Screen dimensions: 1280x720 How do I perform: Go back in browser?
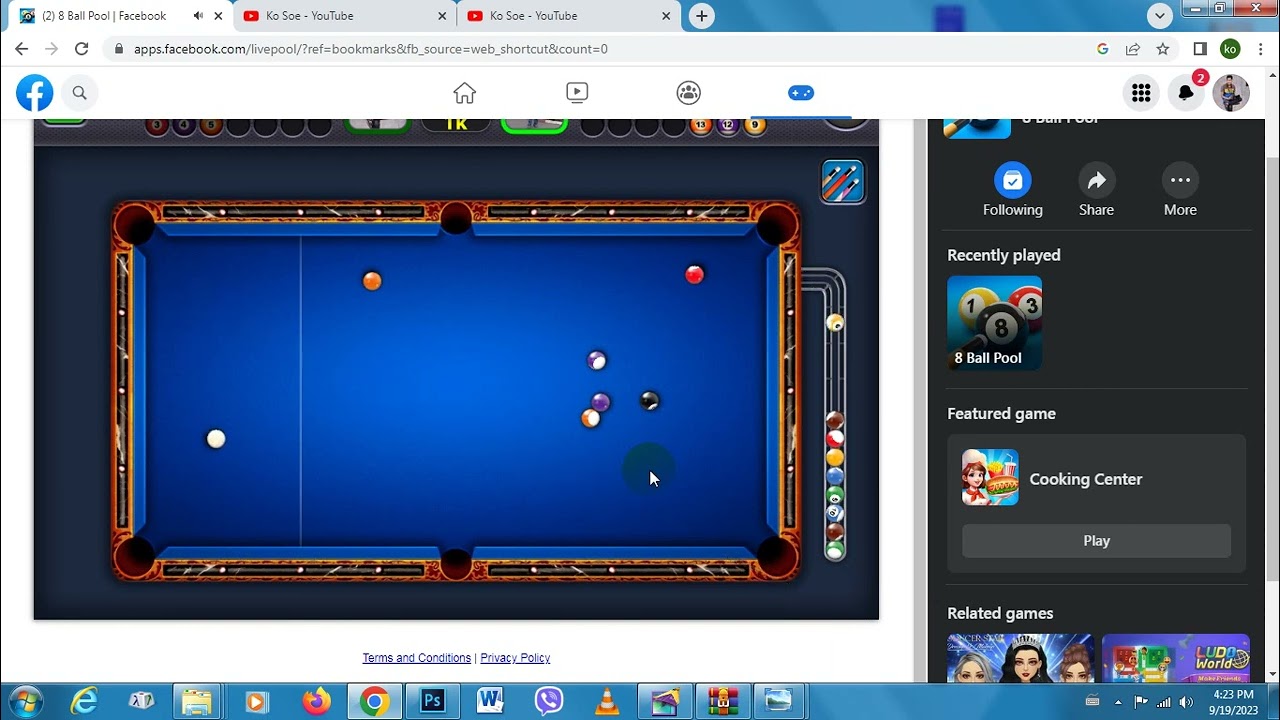point(22,49)
